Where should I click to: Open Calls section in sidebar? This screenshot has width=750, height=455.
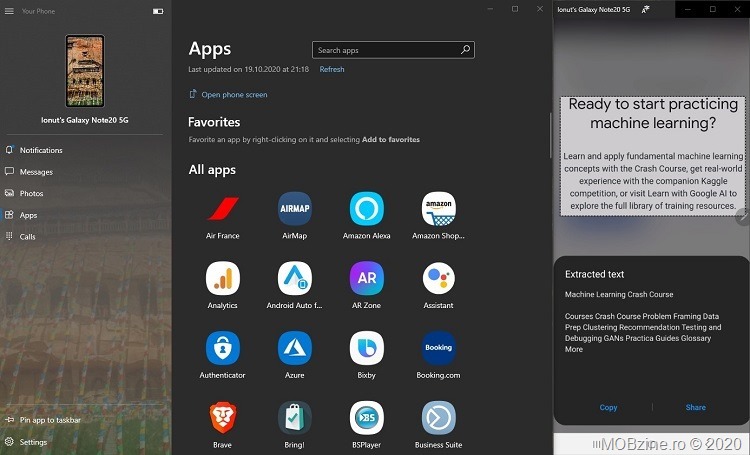coord(27,237)
